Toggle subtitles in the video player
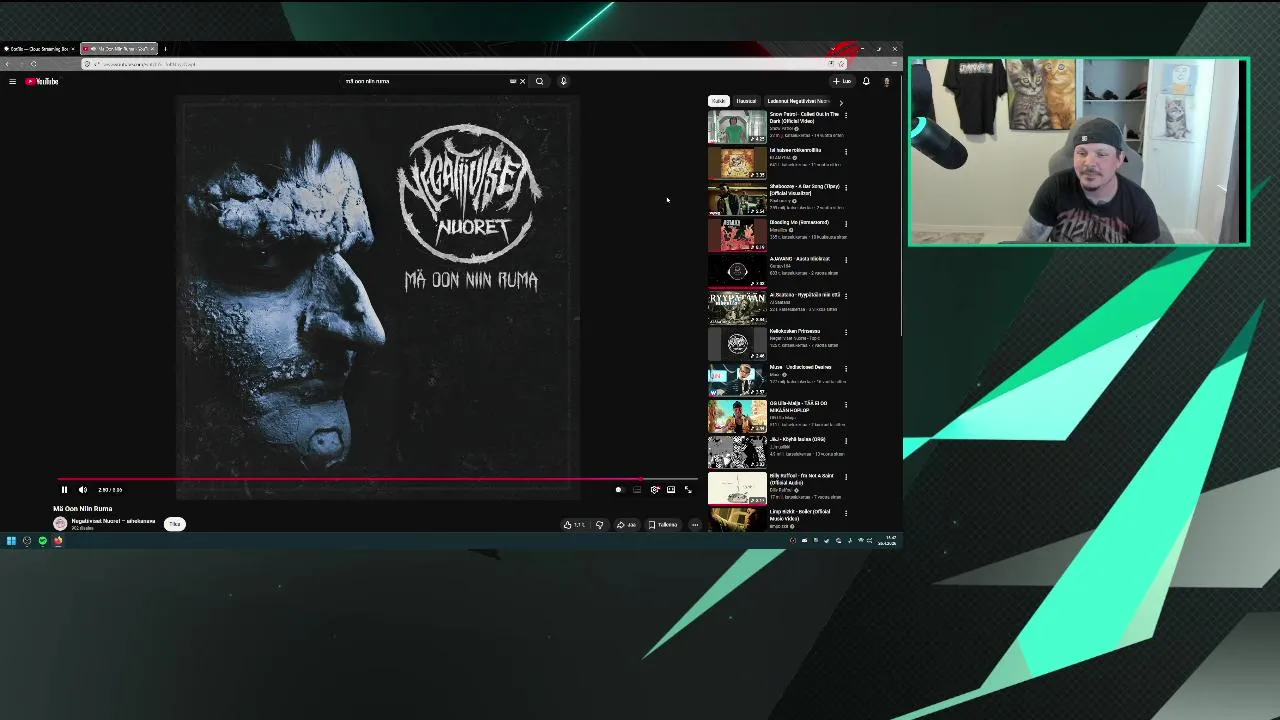 [x=637, y=490]
